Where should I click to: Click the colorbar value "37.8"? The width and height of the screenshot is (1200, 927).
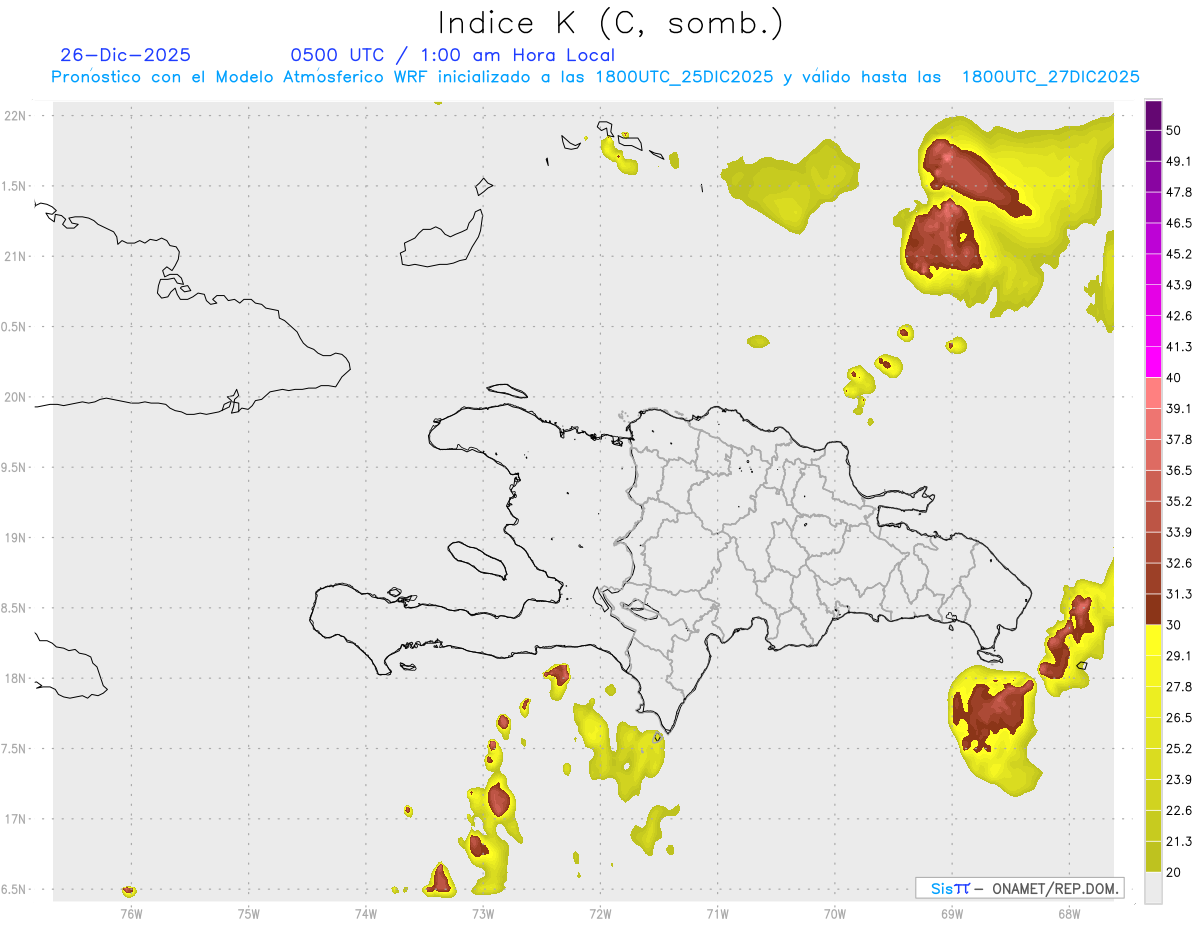[x=1180, y=439]
